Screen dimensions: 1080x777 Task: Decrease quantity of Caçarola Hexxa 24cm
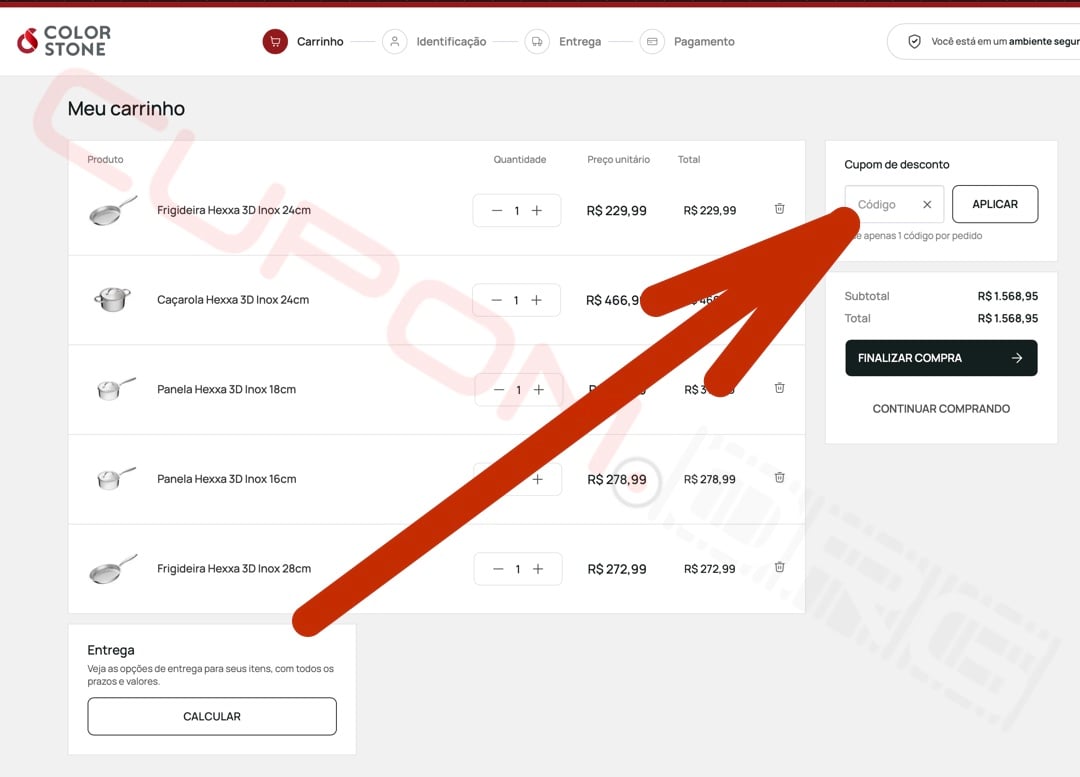tap(497, 300)
